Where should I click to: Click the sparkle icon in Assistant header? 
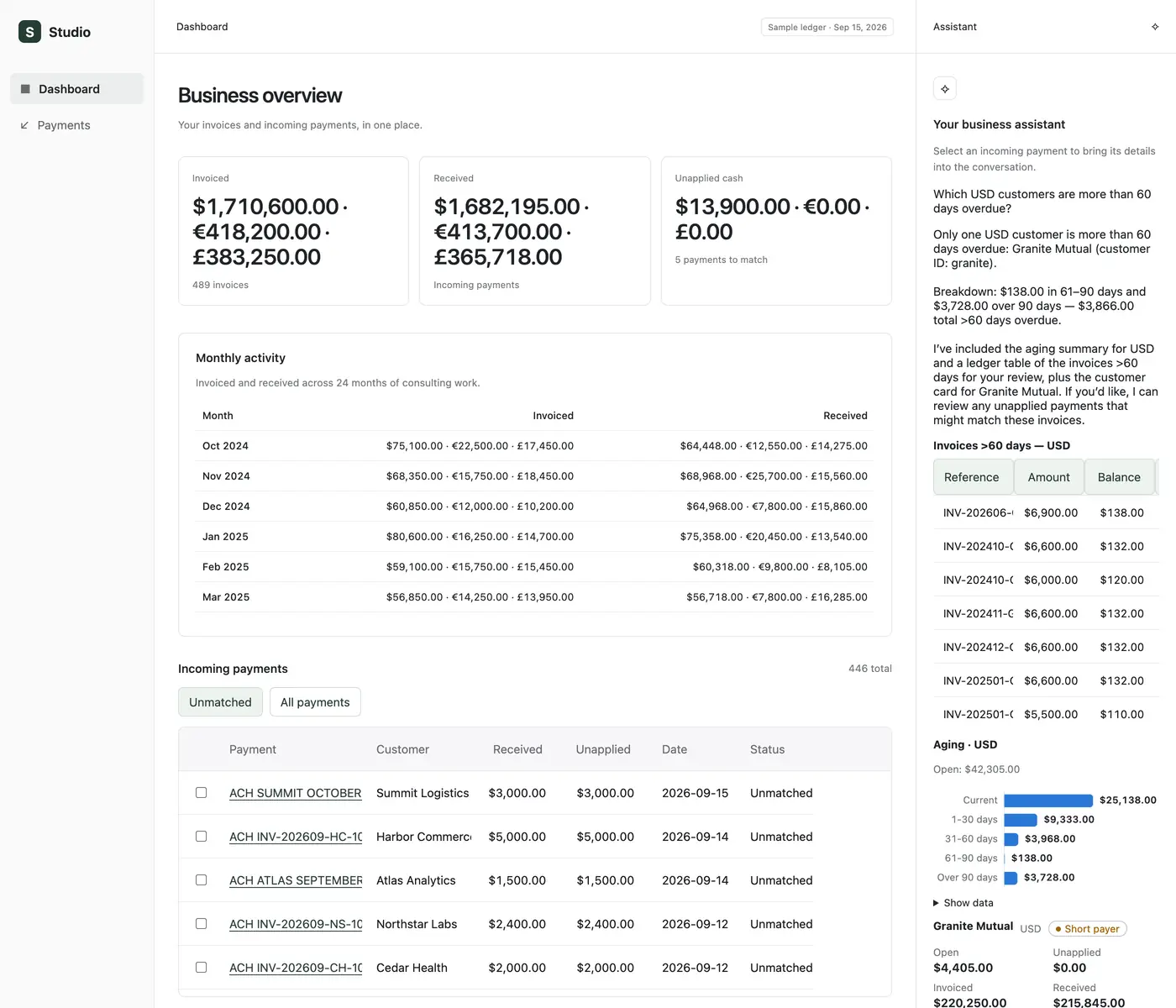point(1155,27)
